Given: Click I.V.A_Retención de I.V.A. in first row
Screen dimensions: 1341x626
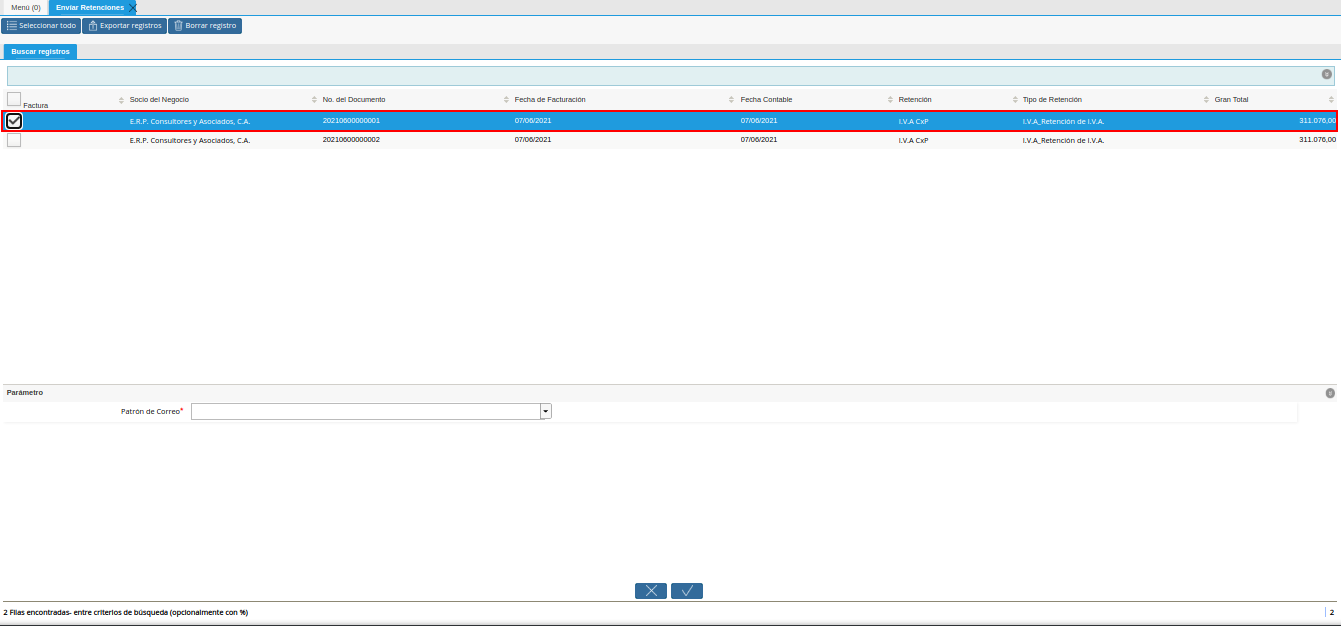Looking at the screenshot, I should (1064, 121).
